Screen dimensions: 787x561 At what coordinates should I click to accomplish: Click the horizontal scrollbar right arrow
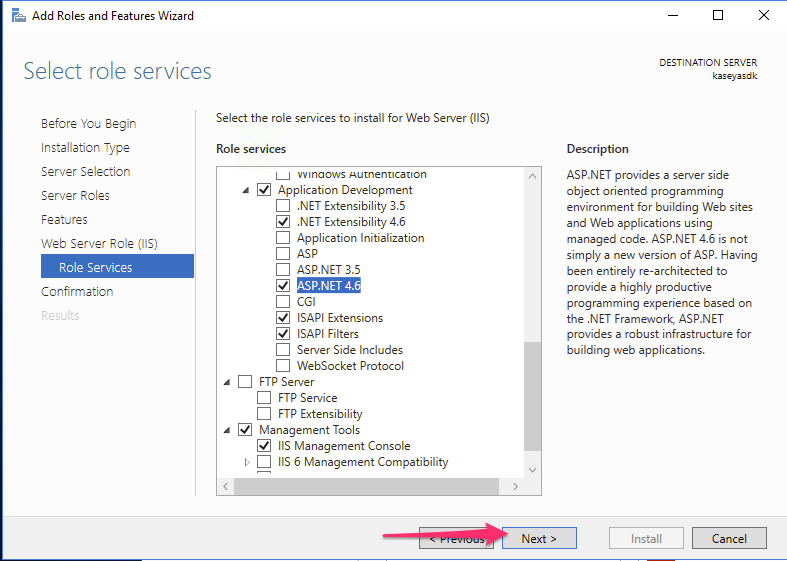515,486
